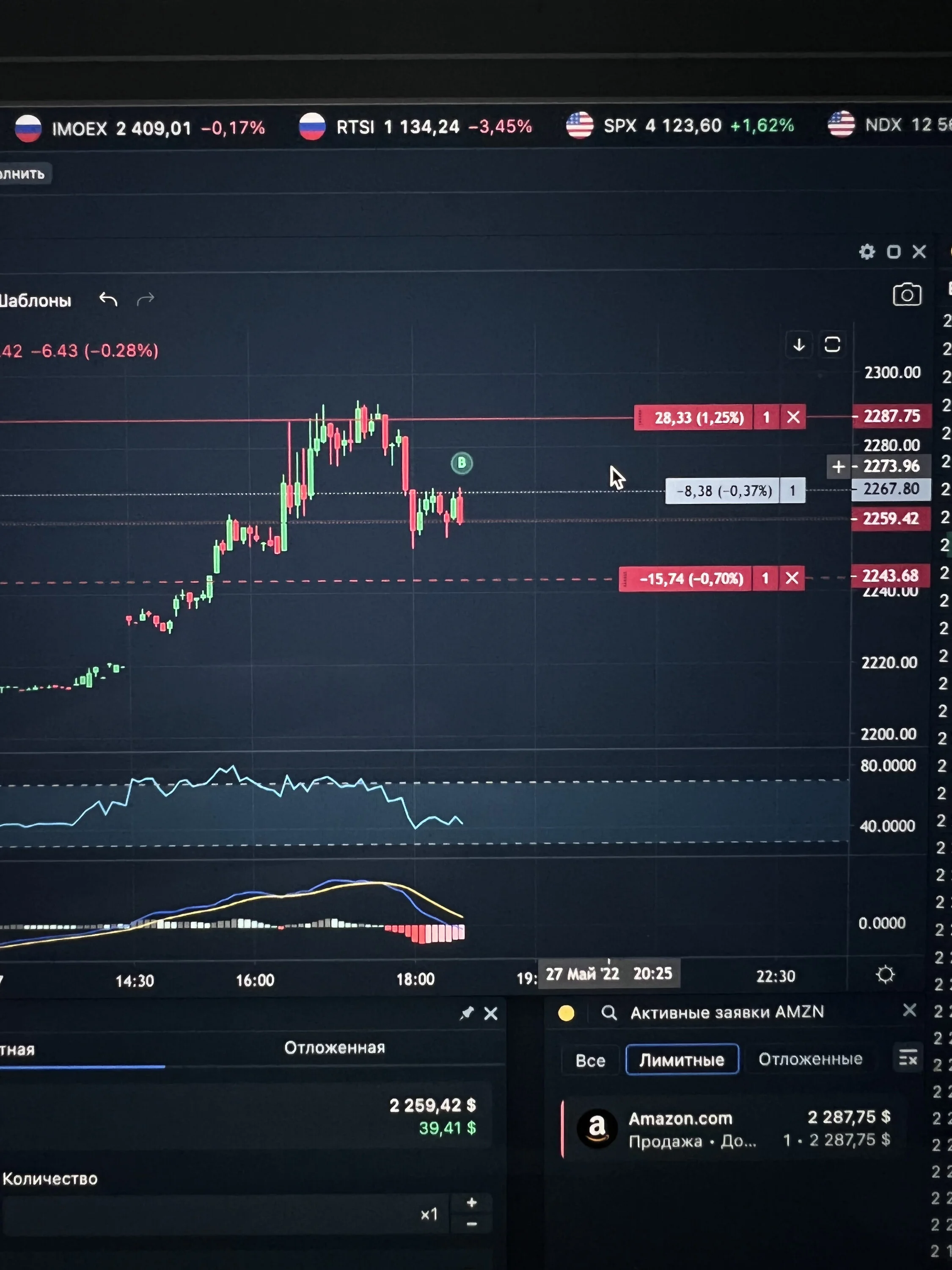Decrease quantity with the minus stepper

(x=472, y=1223)
